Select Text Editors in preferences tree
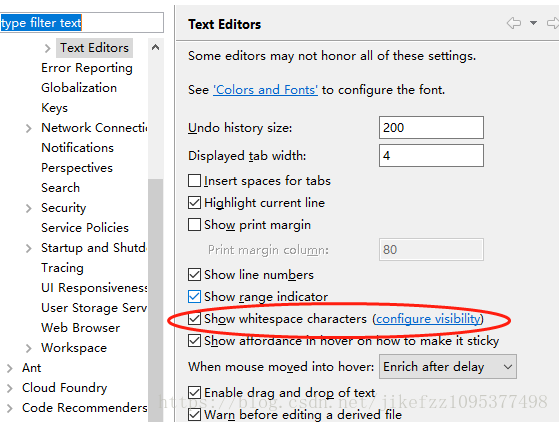This screenshot has width=559, height=422. (94, 48)
